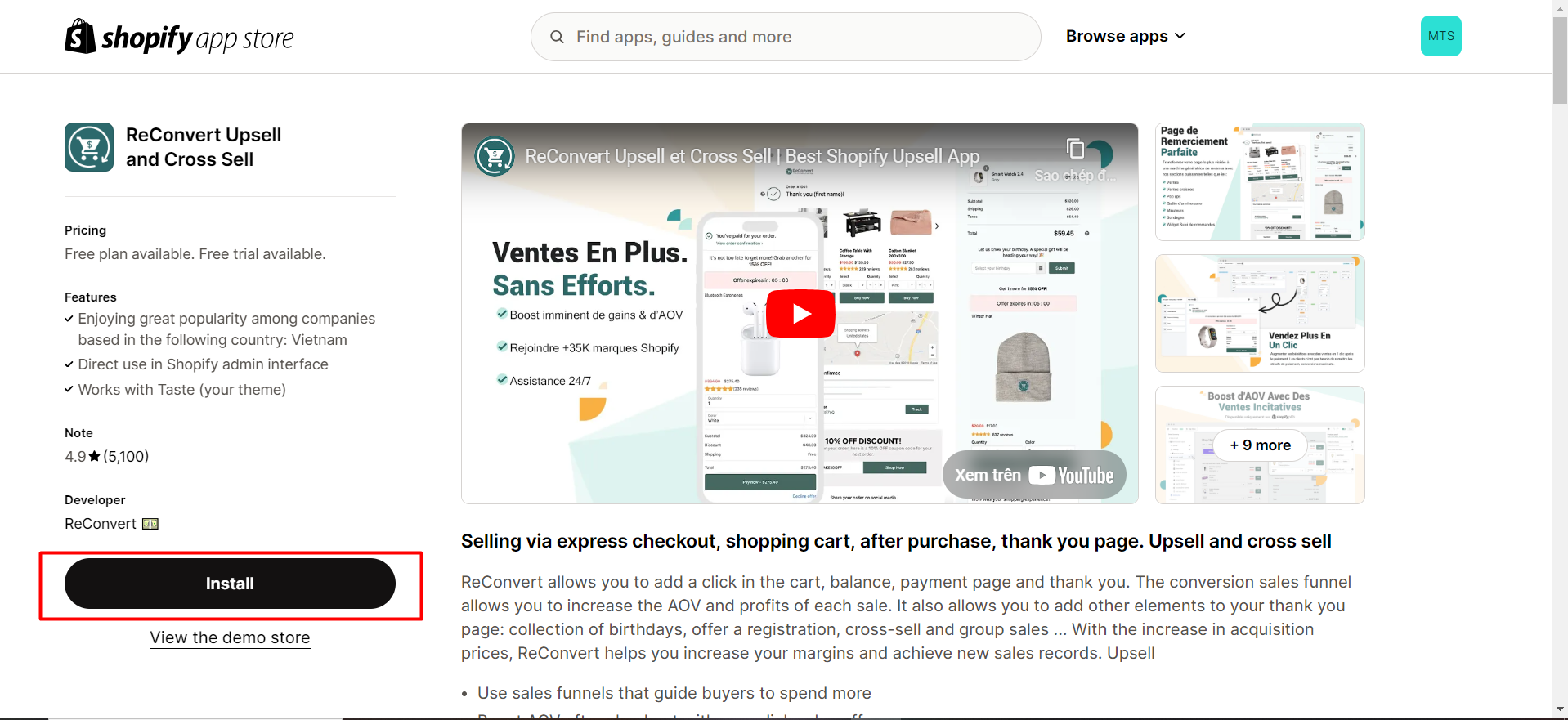Open View the demo store link
The width and height of the screenshot is (1568, 720).
click(230, 637)
